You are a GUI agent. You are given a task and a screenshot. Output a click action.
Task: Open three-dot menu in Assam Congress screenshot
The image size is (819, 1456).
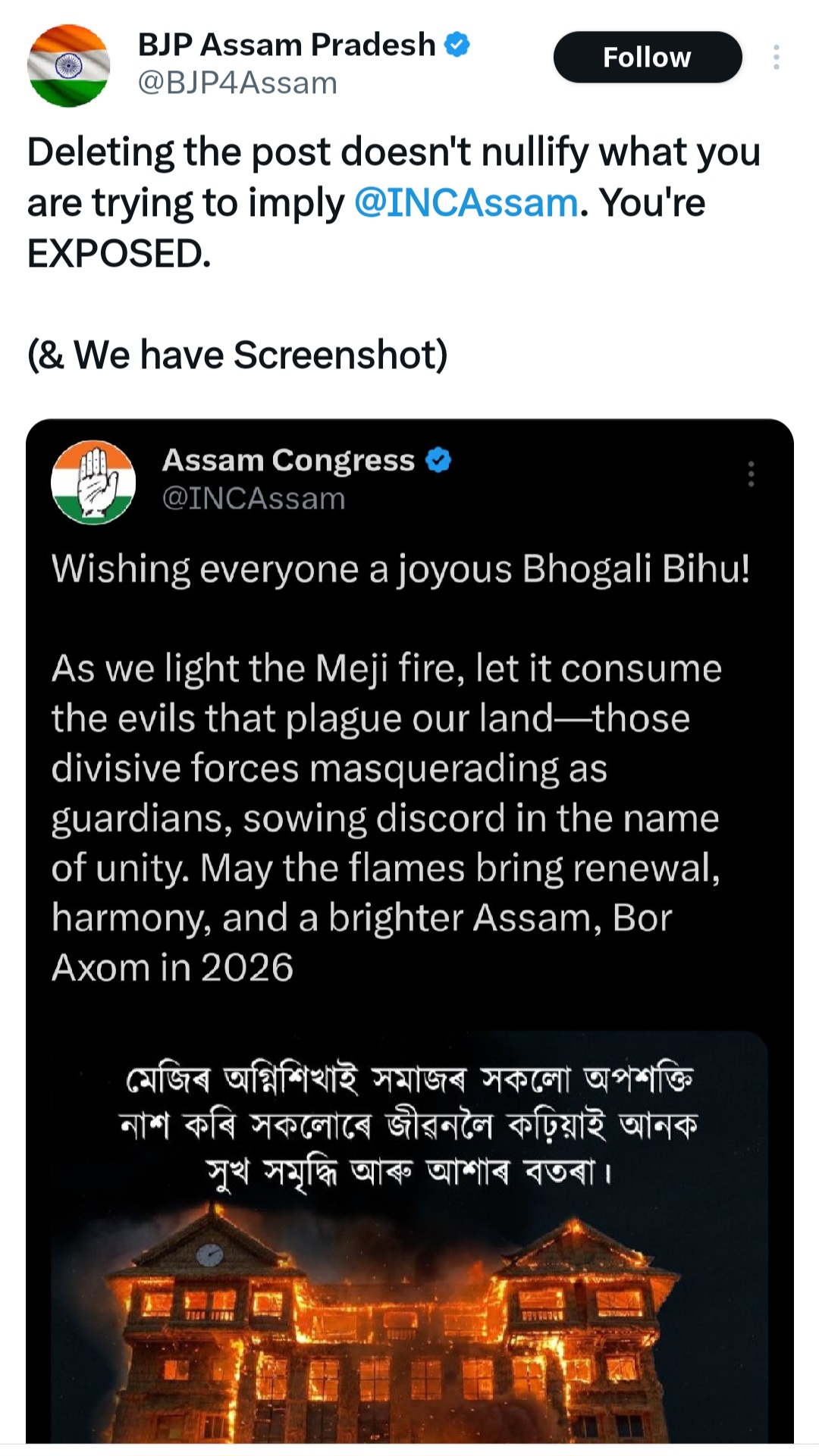[751, 474]
